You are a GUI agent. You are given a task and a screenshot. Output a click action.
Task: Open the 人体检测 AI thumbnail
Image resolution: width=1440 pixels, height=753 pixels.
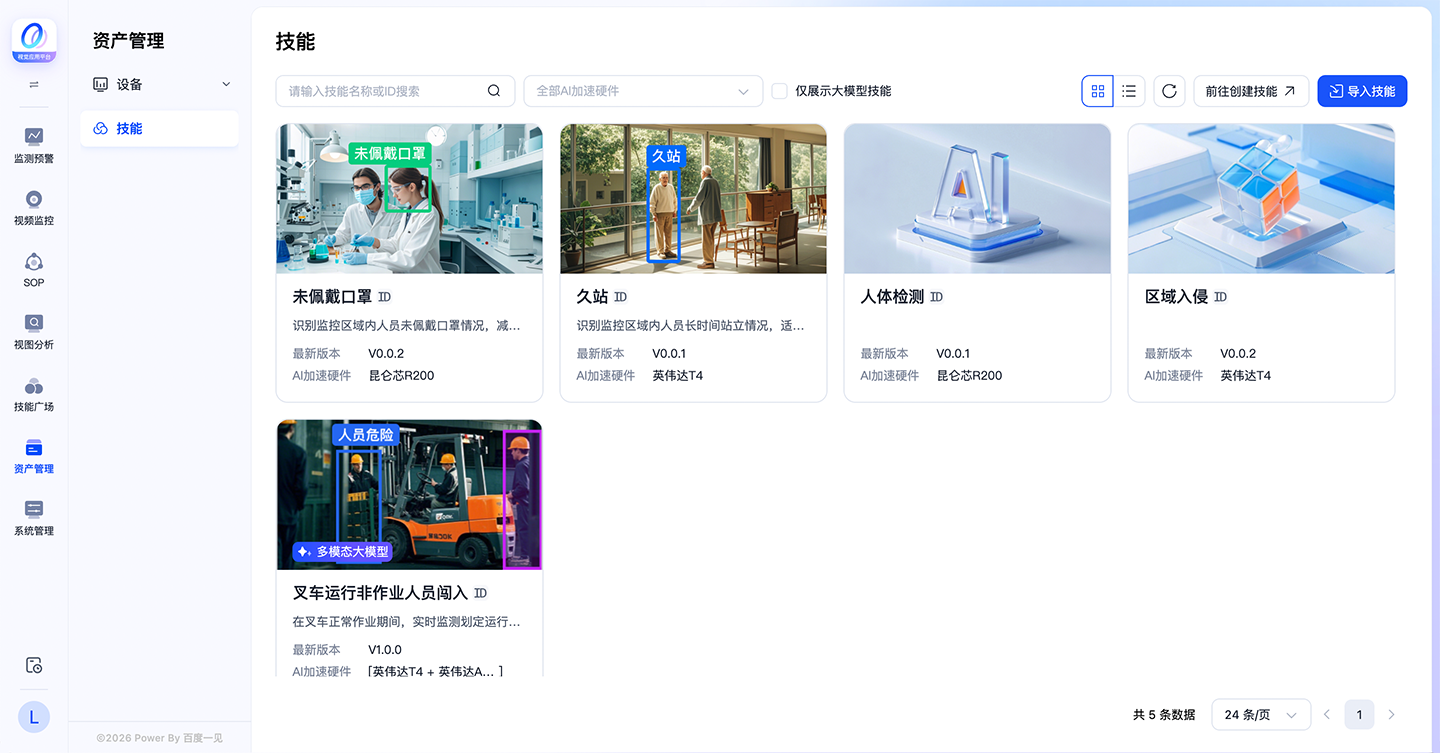977,199
